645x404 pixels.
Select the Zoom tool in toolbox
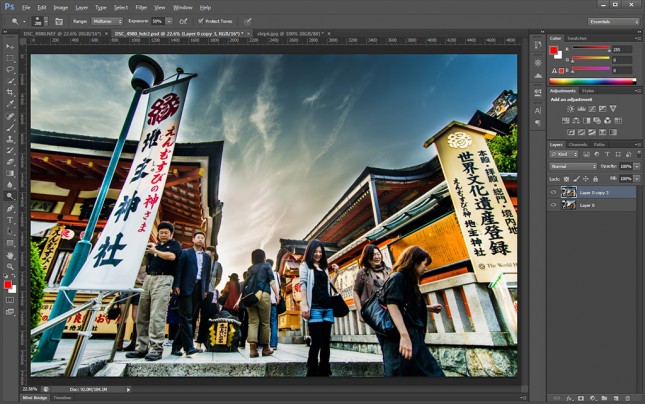click(x=10, y=267)
